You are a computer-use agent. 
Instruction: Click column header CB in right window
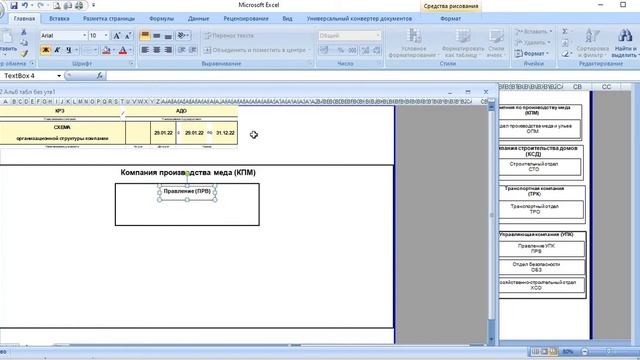[577, 87]
